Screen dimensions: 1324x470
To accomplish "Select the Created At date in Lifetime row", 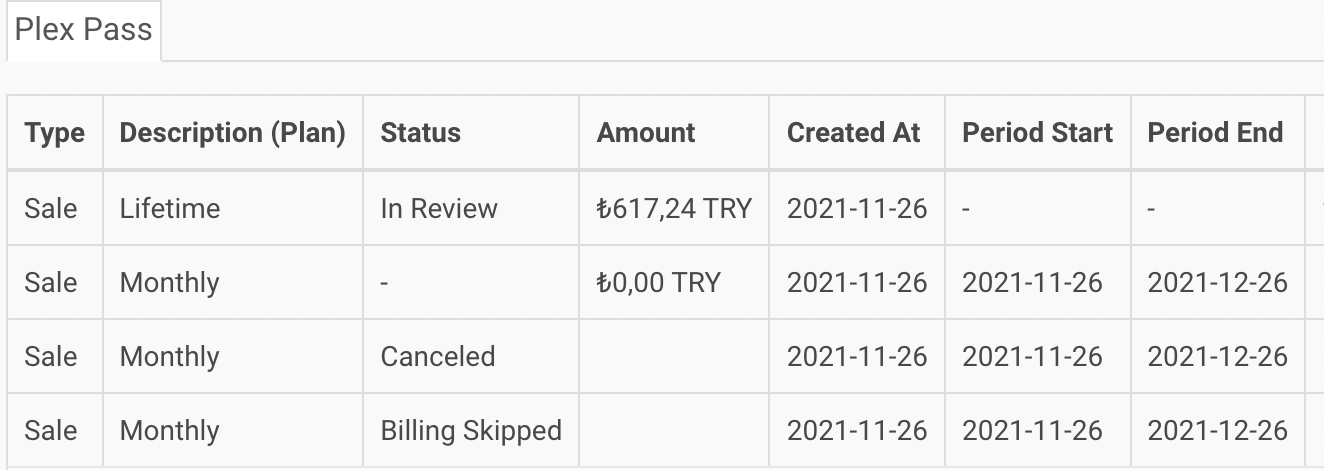I will point(857,208).
